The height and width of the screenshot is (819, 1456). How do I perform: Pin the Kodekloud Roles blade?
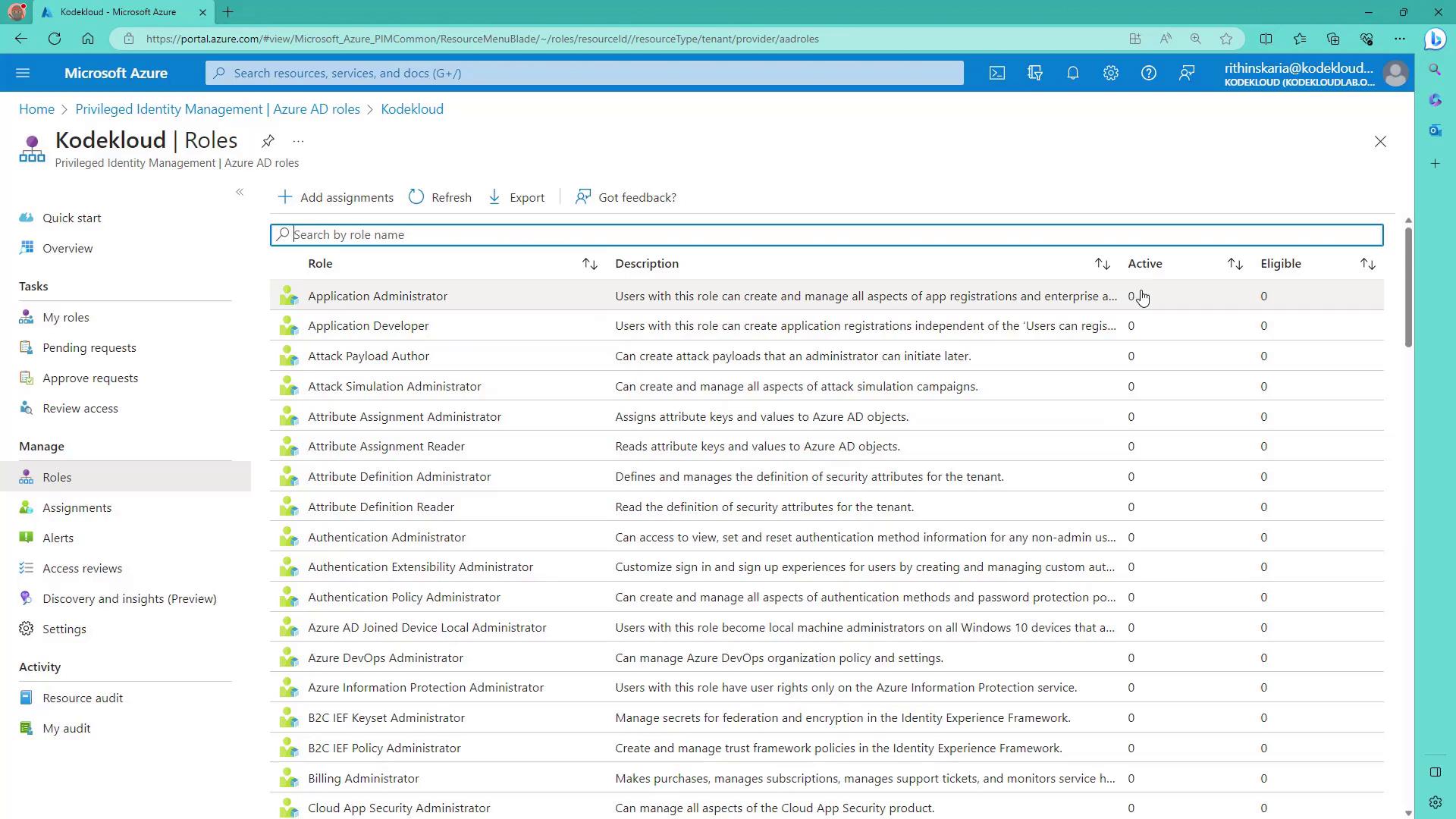268,141
